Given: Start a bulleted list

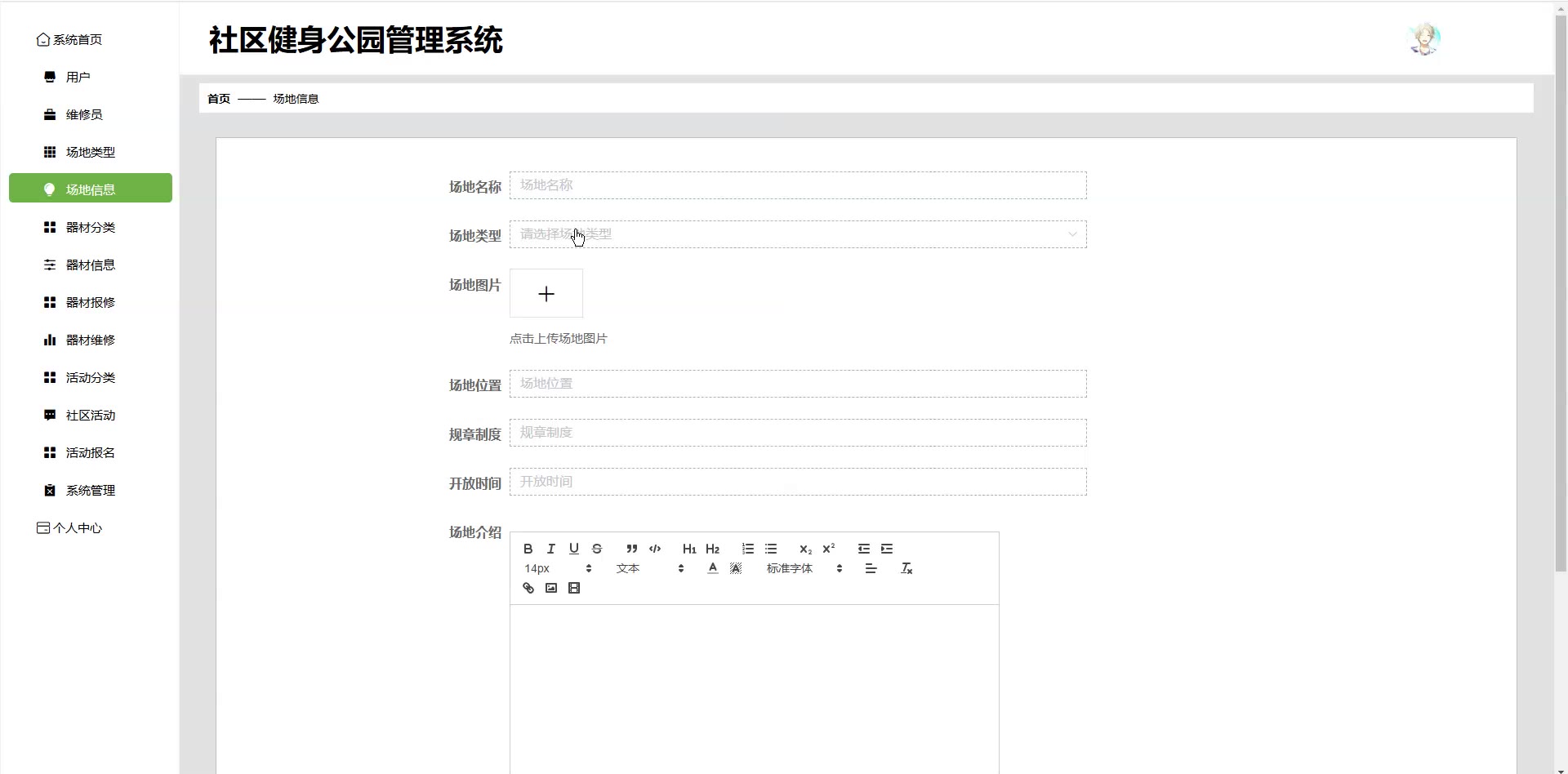Looking at the screenshot, I should tap(771, 549).
